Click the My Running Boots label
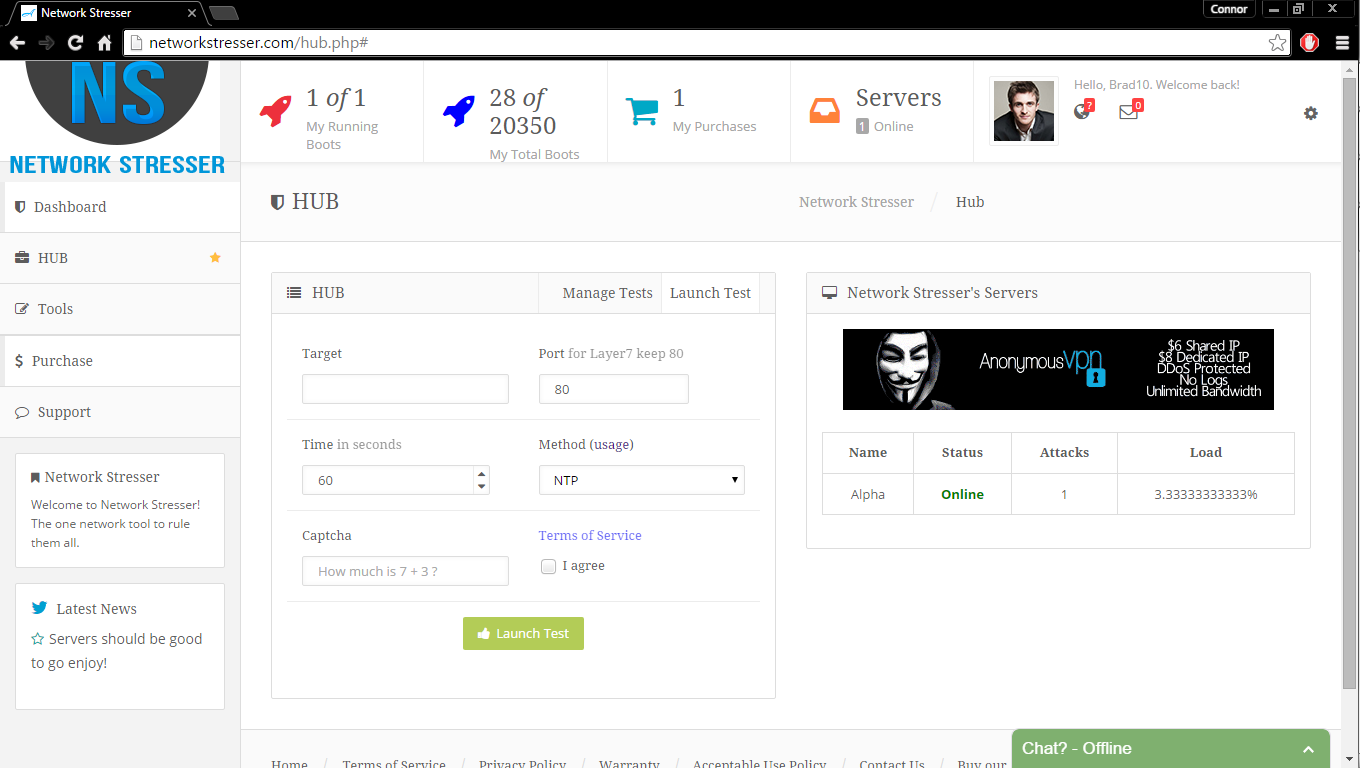 (342, 135)
